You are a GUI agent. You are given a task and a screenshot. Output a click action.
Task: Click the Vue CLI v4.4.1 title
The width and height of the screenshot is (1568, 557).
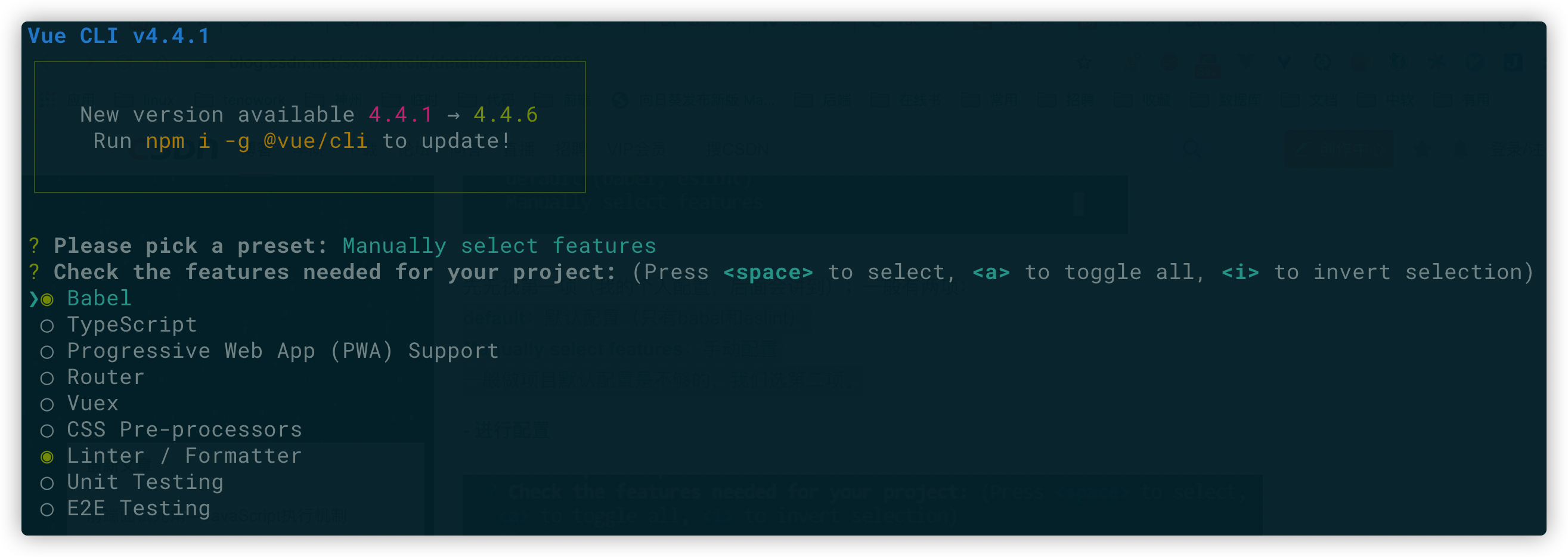pos(119,36)
